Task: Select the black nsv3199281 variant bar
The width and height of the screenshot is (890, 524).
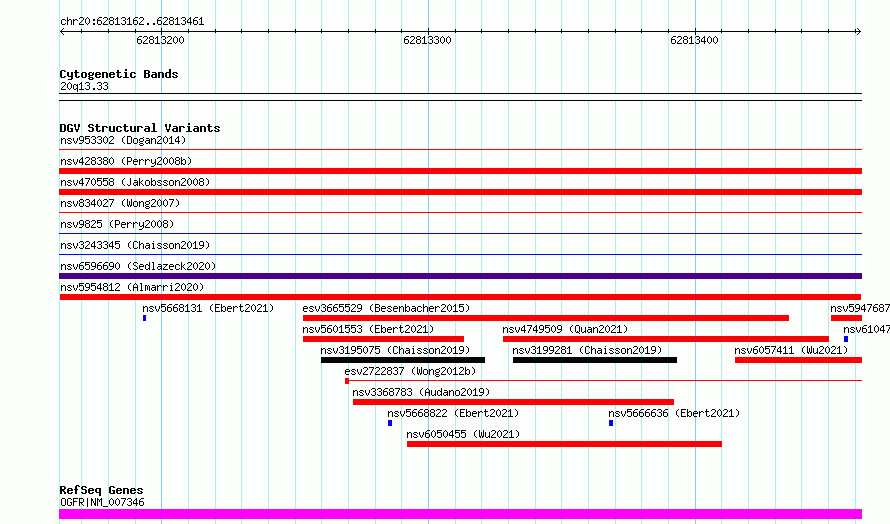Action: [x=595, y=360]
